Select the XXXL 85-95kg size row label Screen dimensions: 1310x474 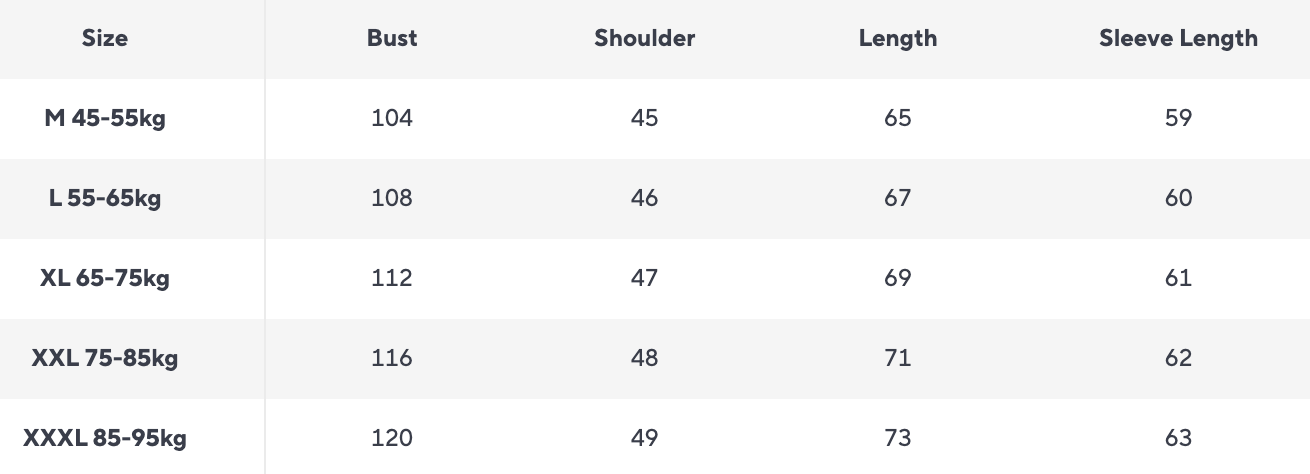pyautogui.click(x=105, y=438)
